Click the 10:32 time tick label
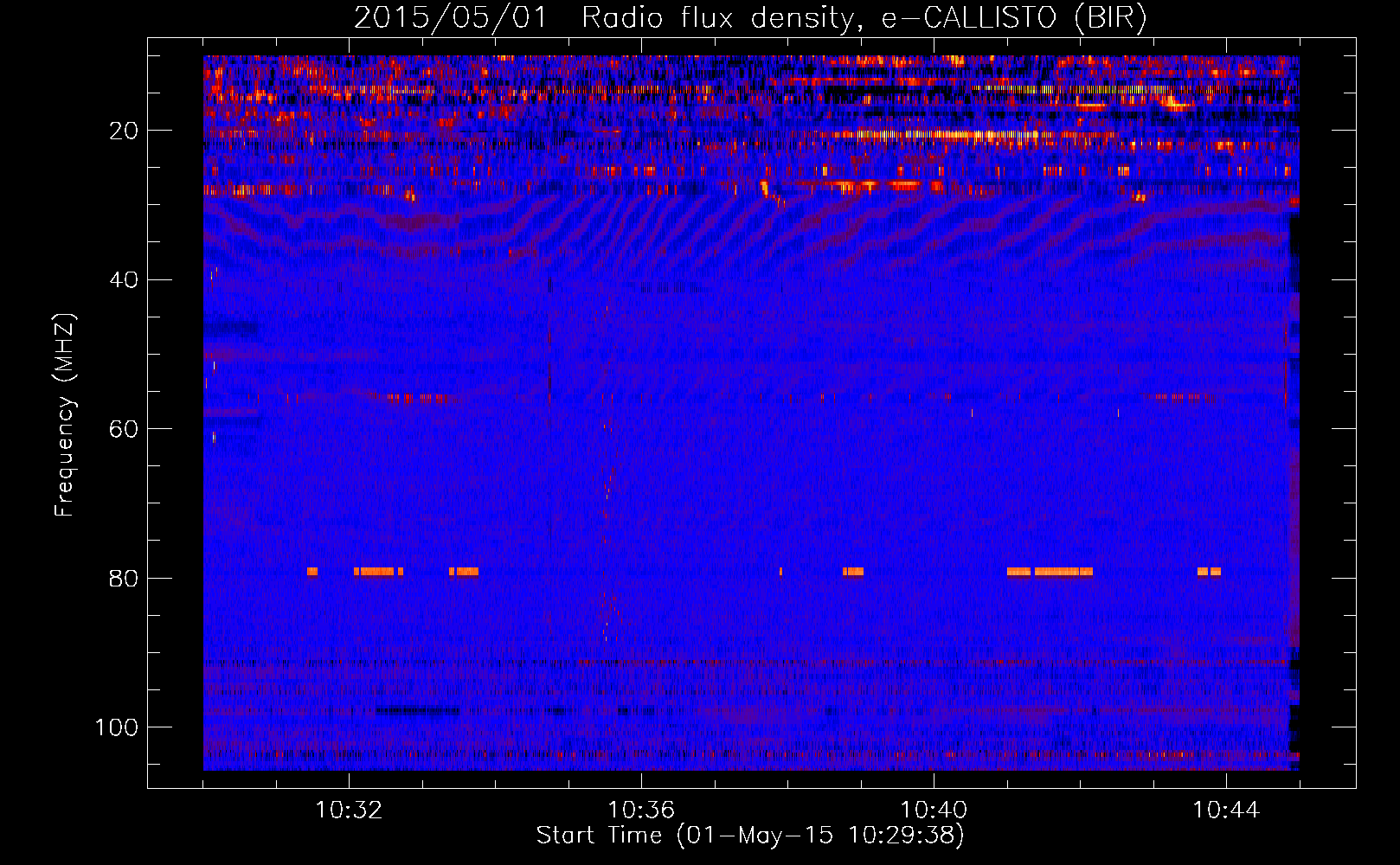The width and height of the screenshot is (1400, 865). [349, 811]
